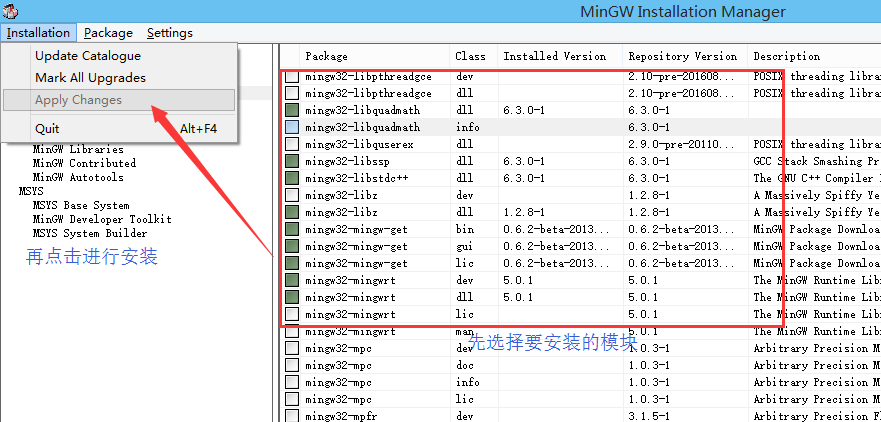Open the Package menu
The image size is (881, 422).
pos(108,33)
